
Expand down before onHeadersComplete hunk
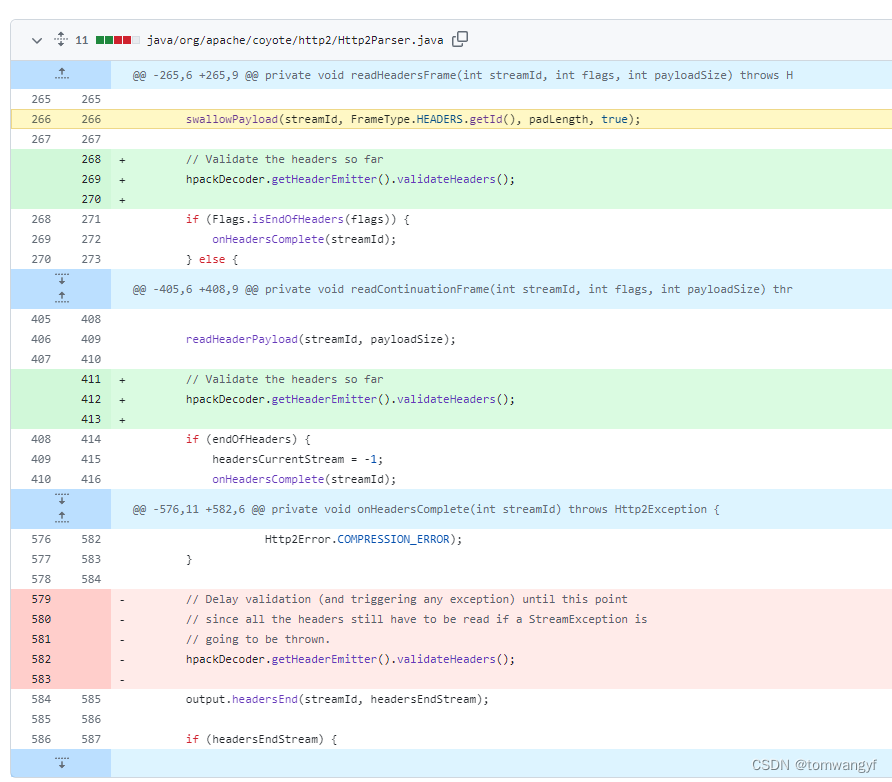point(61,499)
